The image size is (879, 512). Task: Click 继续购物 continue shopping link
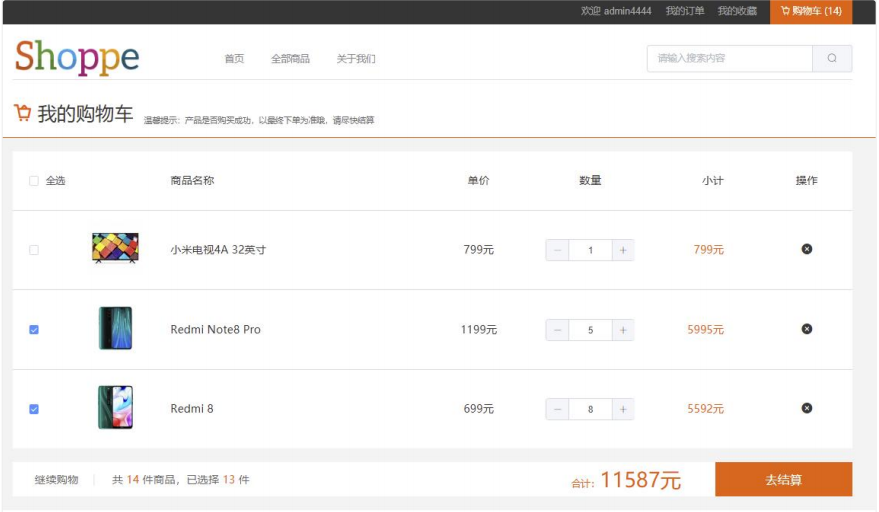click(x=57, y=479)
